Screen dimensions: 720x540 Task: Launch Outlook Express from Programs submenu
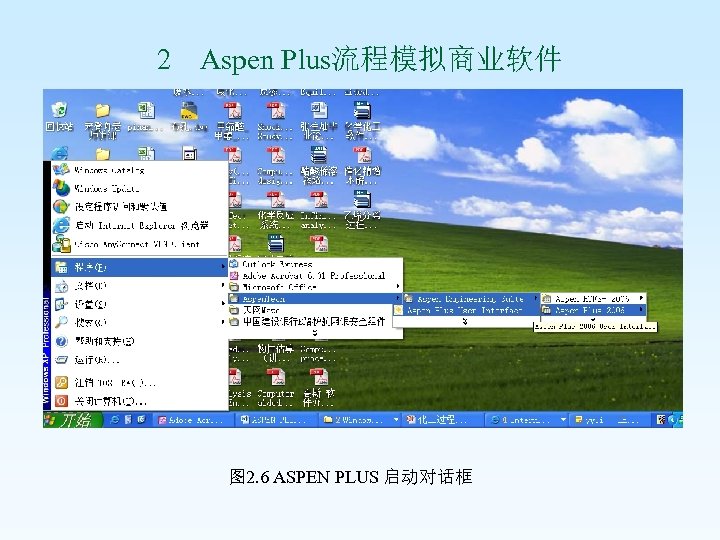pos(315,264)
